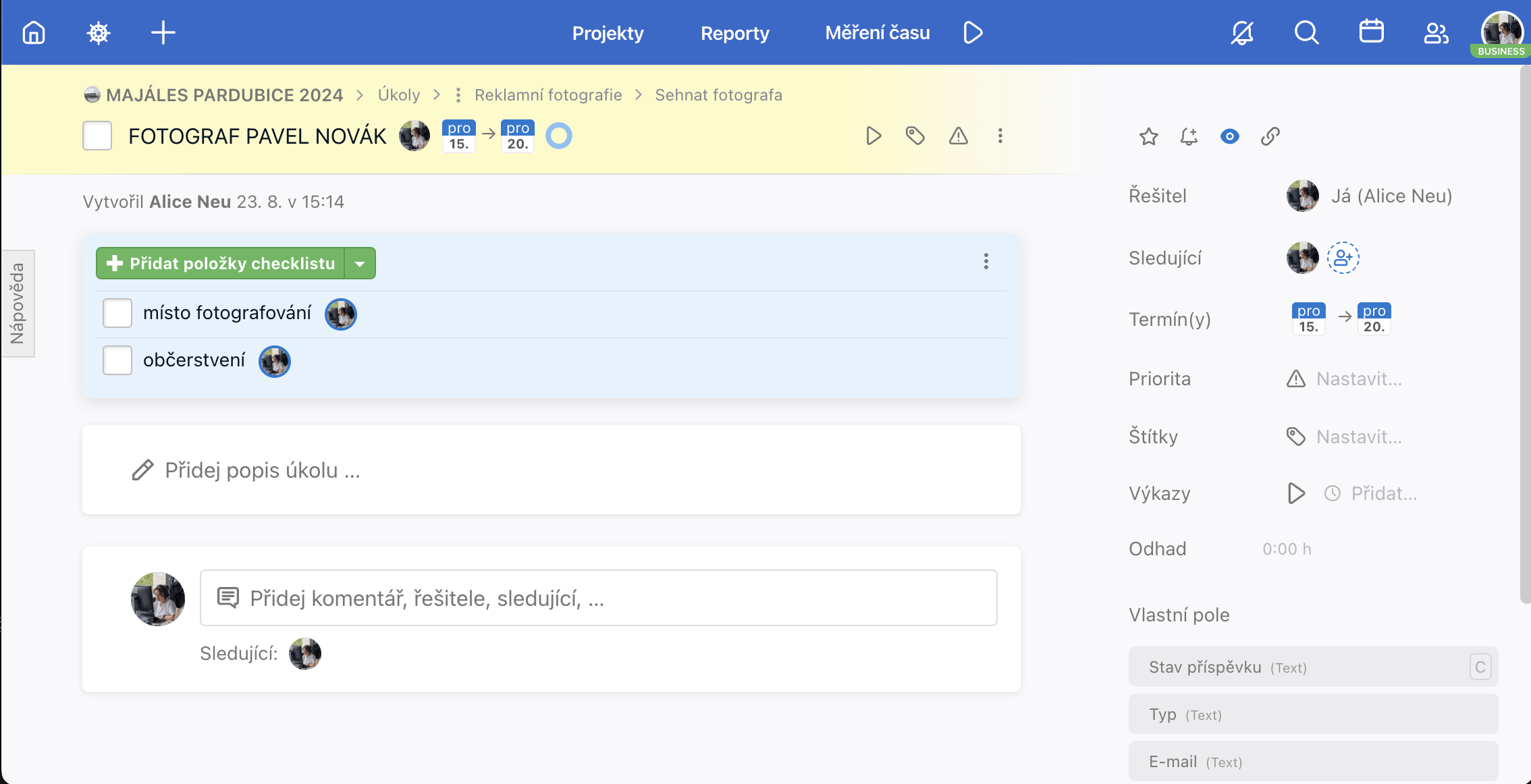Expand the Přidat položky checklistu dropdown arrow
This screenshot has height=784, width=1531.
coord(360,263)
